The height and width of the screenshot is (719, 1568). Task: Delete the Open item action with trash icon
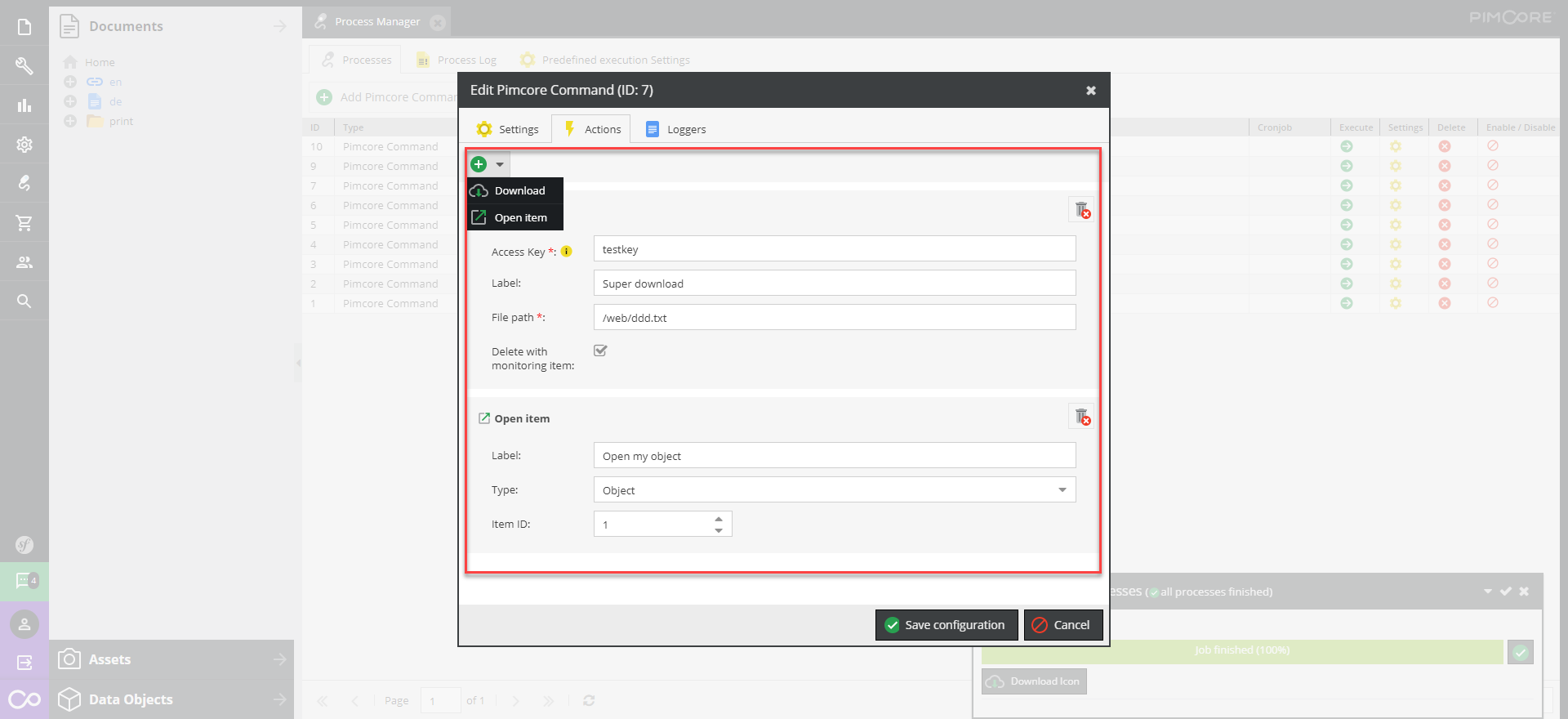[1082, 417]
